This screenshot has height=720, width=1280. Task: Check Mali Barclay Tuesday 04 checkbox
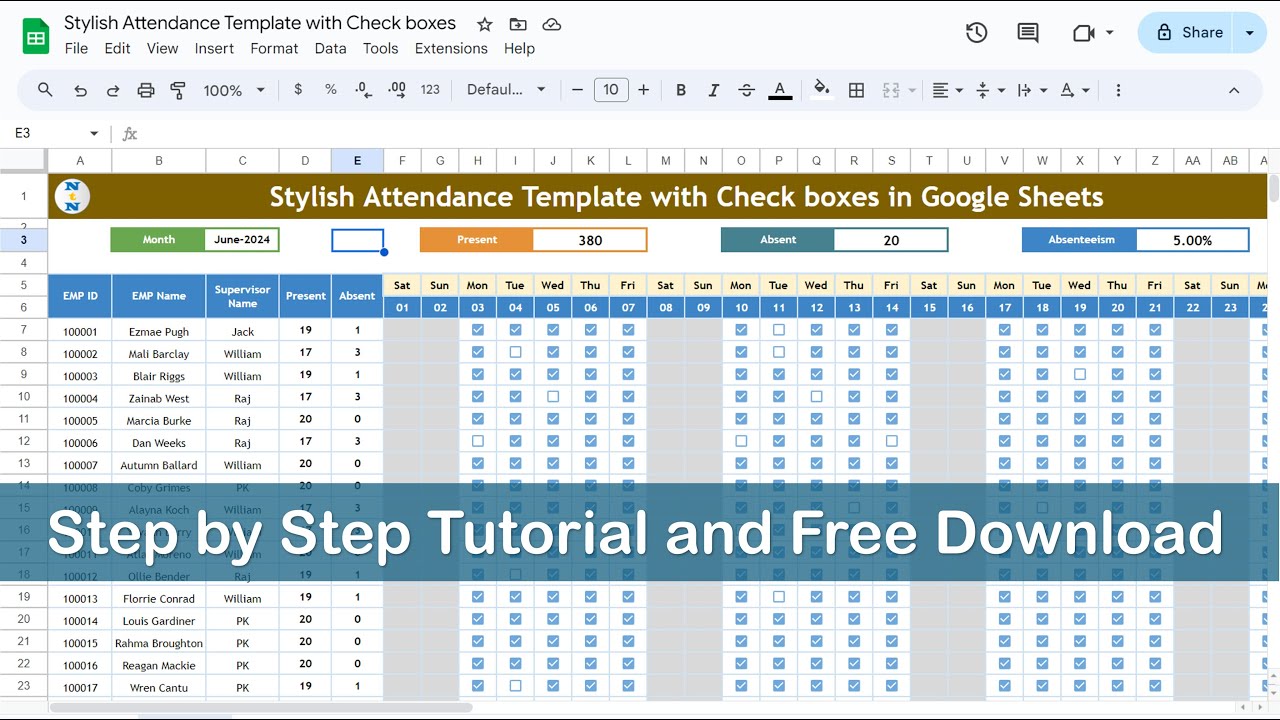click(515, 352)
